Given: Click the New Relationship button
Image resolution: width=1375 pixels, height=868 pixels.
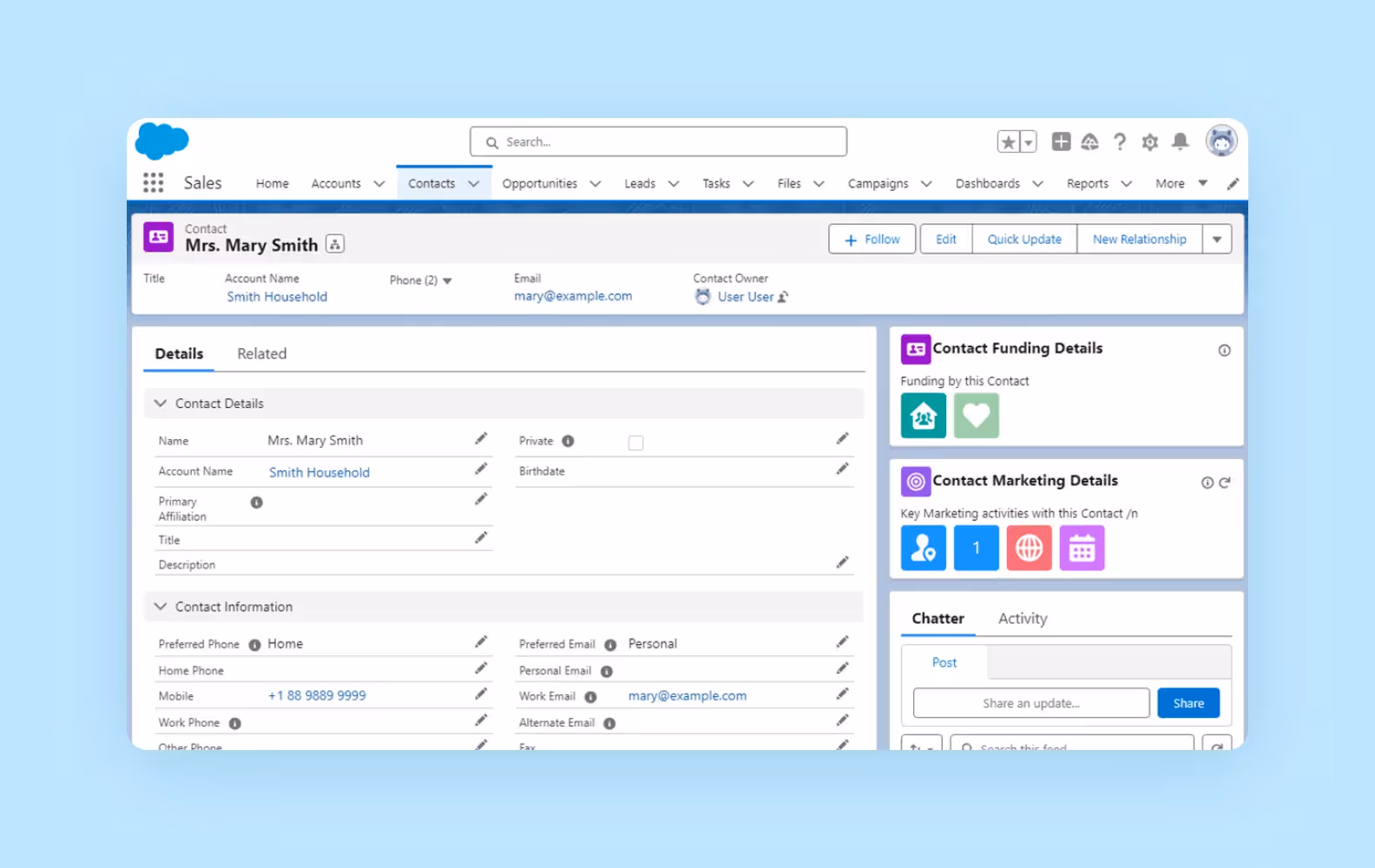Looking at the screenshot, I should [1140, 239].
